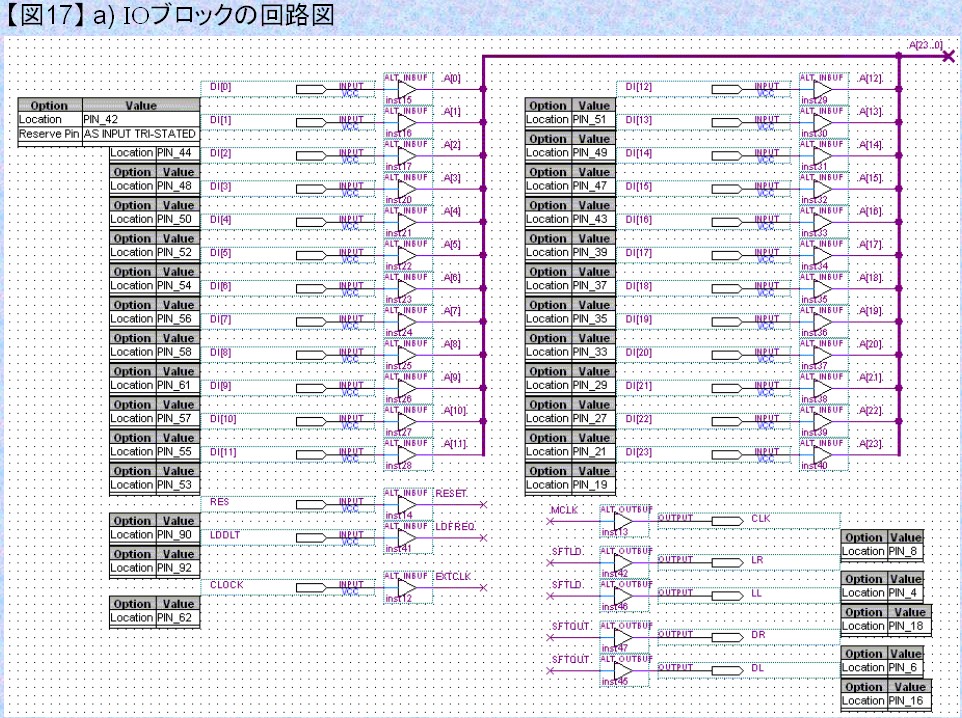Click the A[0] net label
The height and width of the screenshot is (718, 962).
coord(451,79)
